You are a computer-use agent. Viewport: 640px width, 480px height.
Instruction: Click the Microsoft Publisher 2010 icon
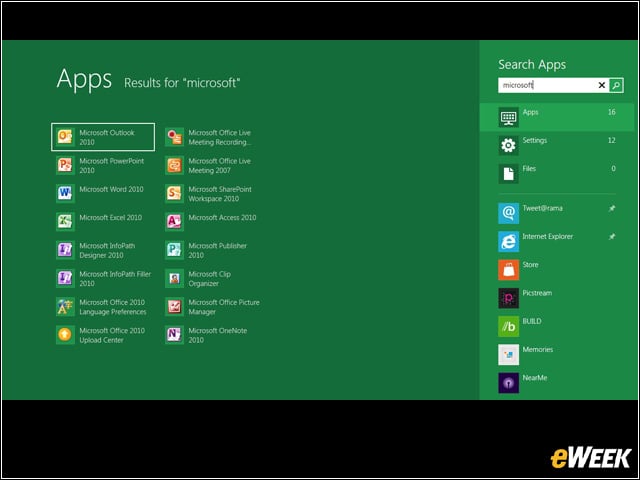click(174, 250)
